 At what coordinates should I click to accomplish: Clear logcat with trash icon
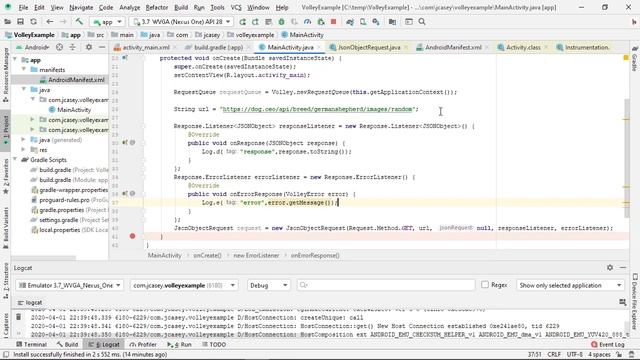click(x=18, y=317)
